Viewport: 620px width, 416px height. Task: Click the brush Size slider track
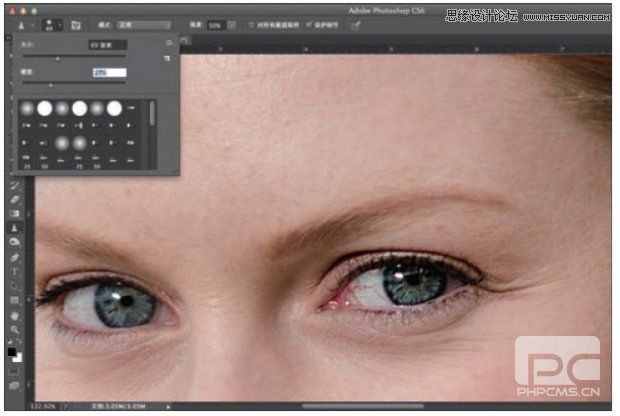click(x=74, y=57)
